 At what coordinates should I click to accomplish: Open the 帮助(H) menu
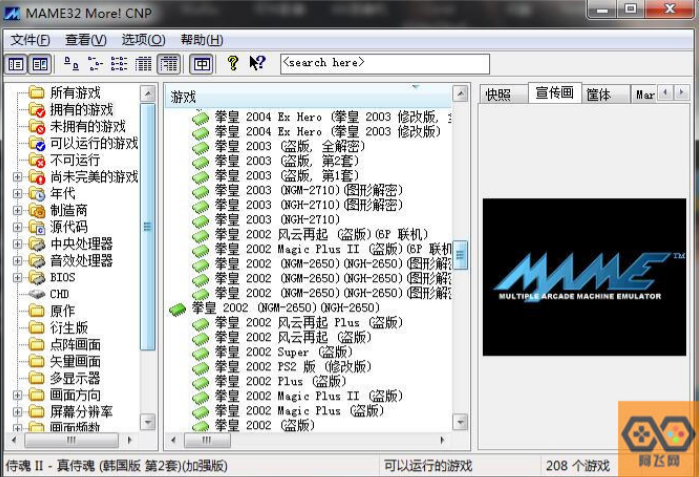(x=201, y=40)
